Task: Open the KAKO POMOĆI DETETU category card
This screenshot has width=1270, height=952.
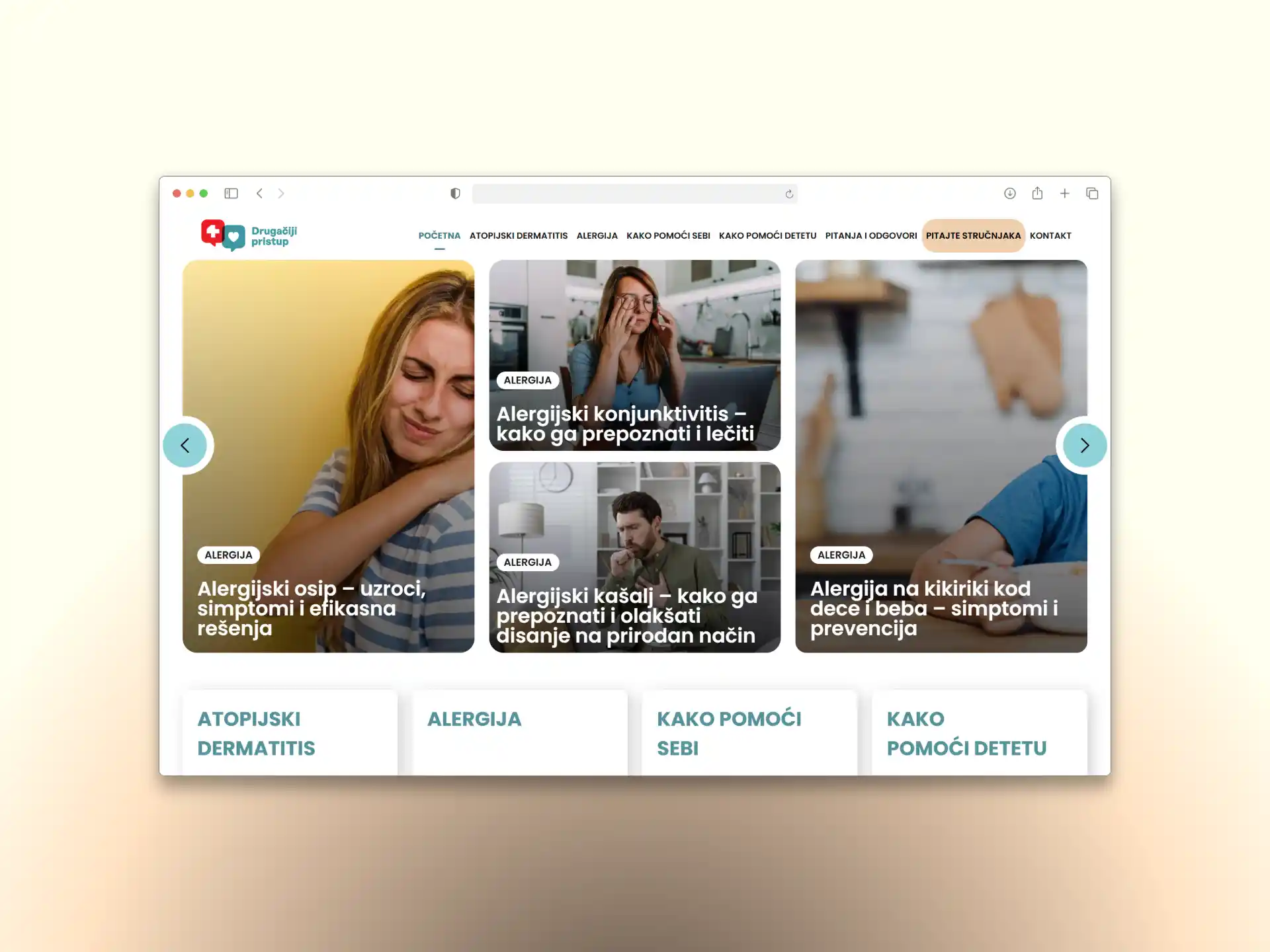Action: click(980, 733)
